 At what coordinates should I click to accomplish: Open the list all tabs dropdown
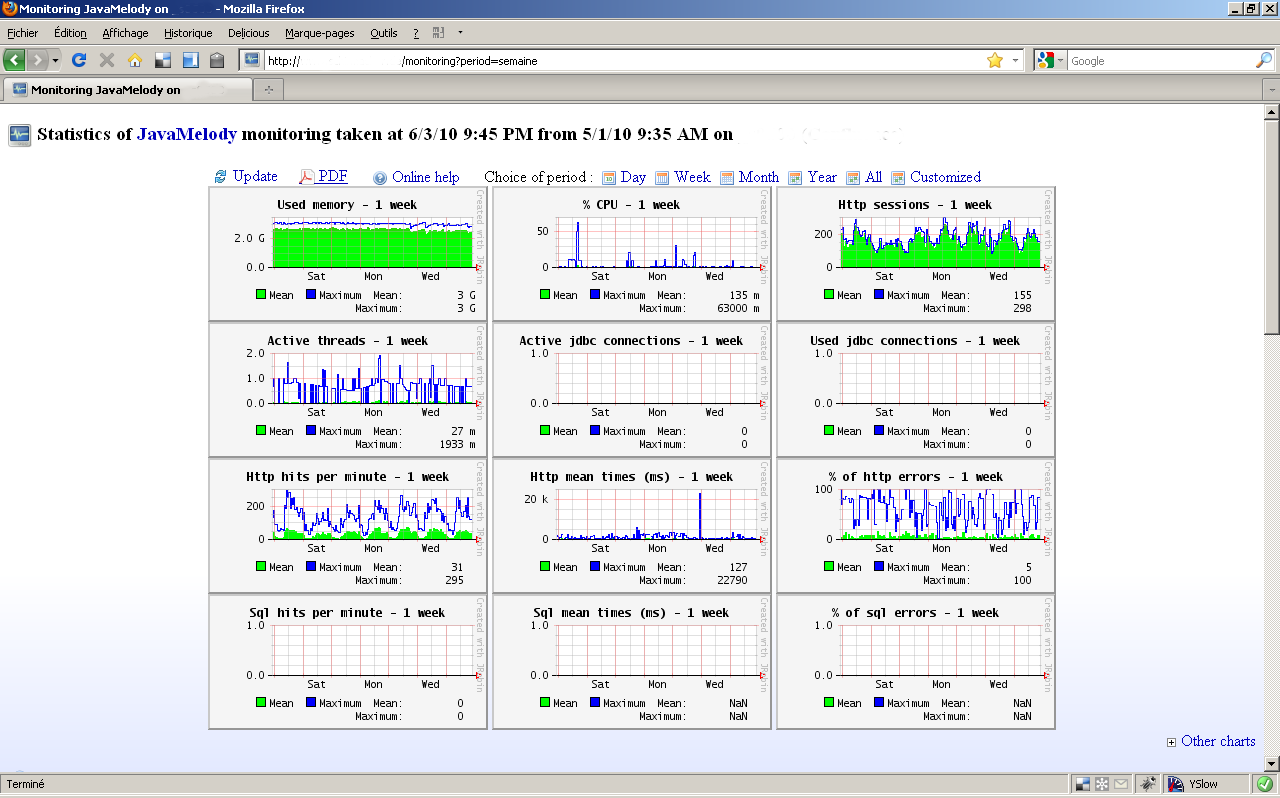point(1271,90)
